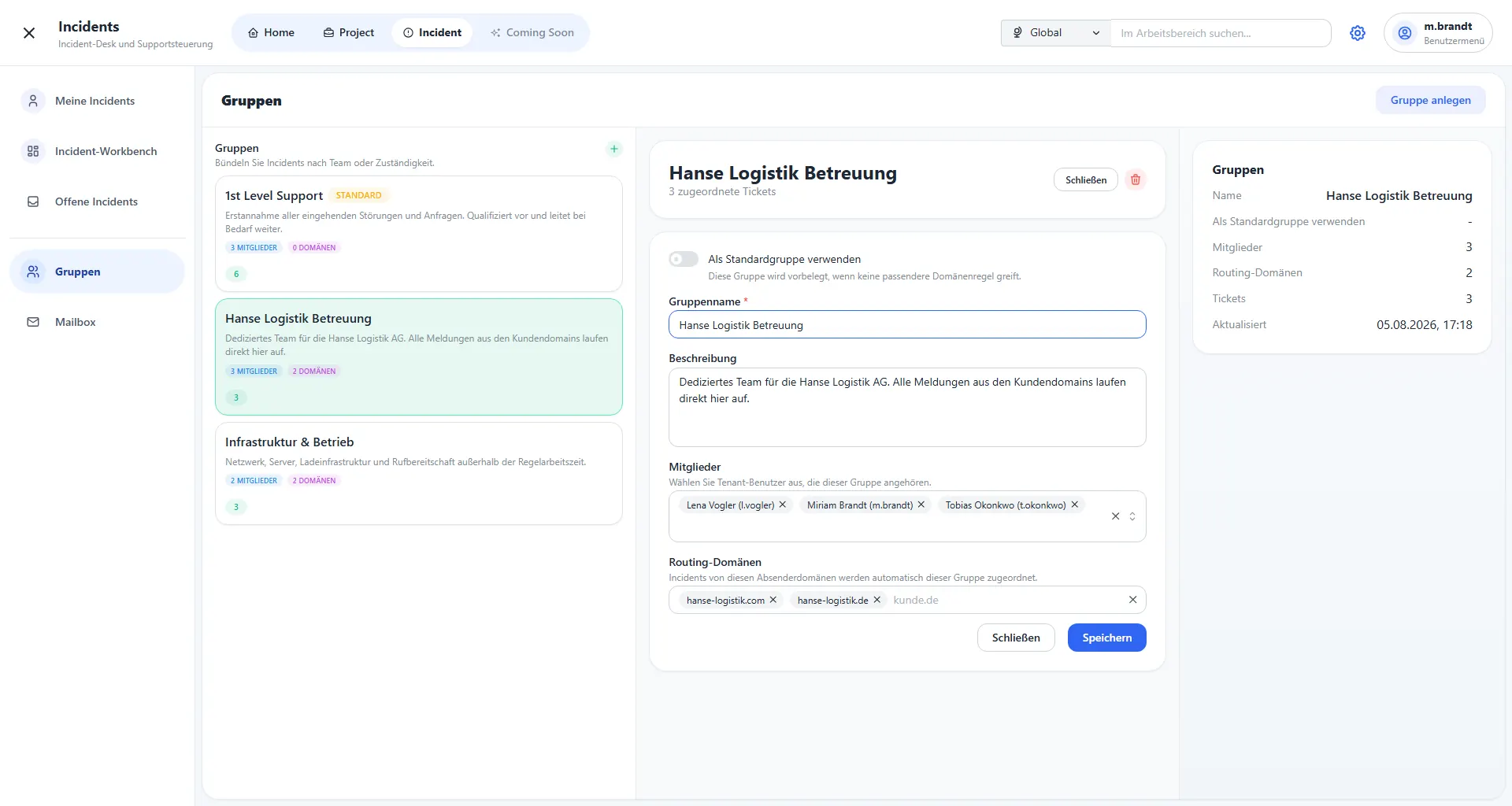Click the STANDARD badge on 1st Level Support
1512x806 pixels.
click(x=358, y=195)
